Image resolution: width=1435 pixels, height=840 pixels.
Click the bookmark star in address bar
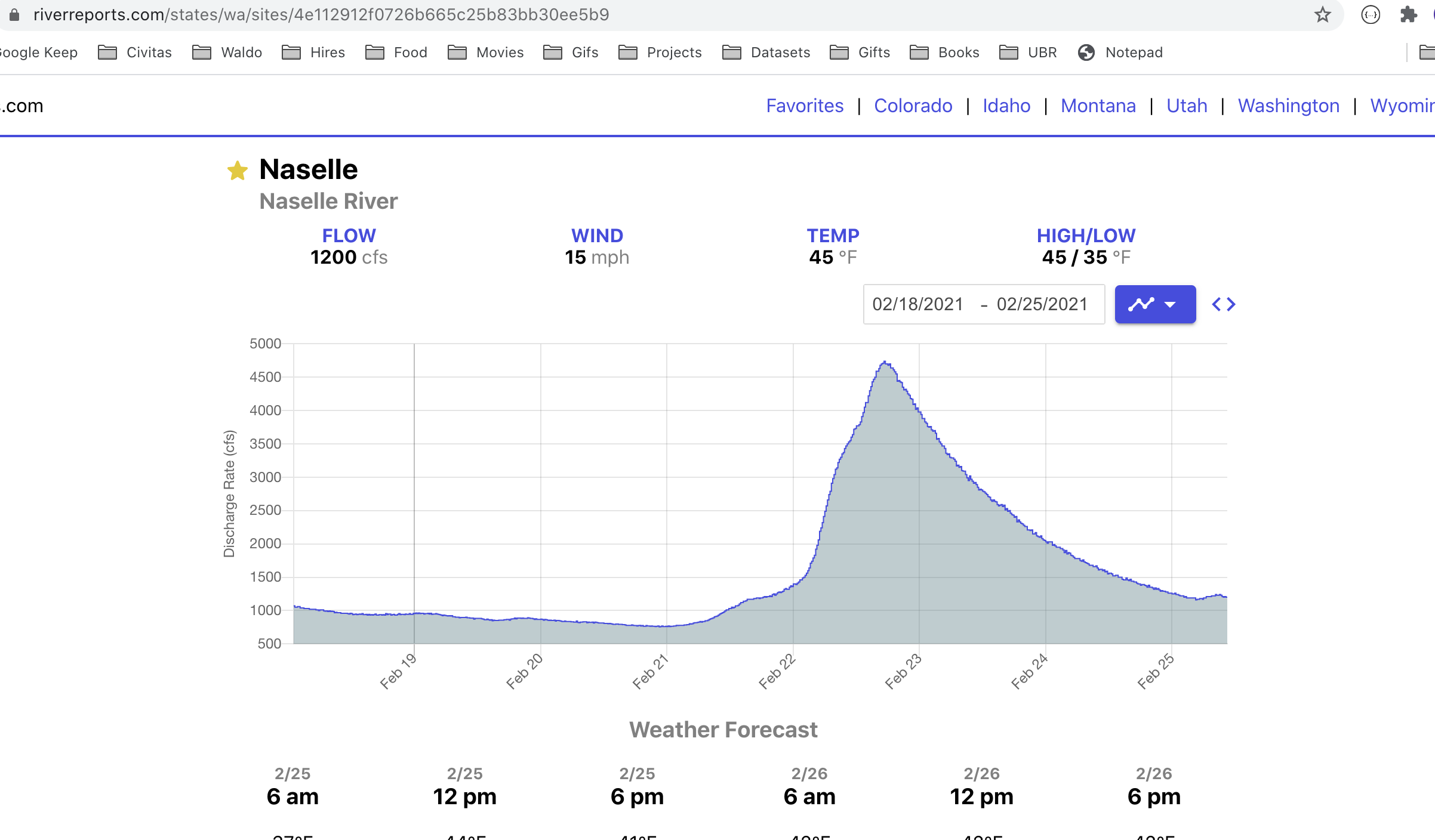tap(1322, 14)
